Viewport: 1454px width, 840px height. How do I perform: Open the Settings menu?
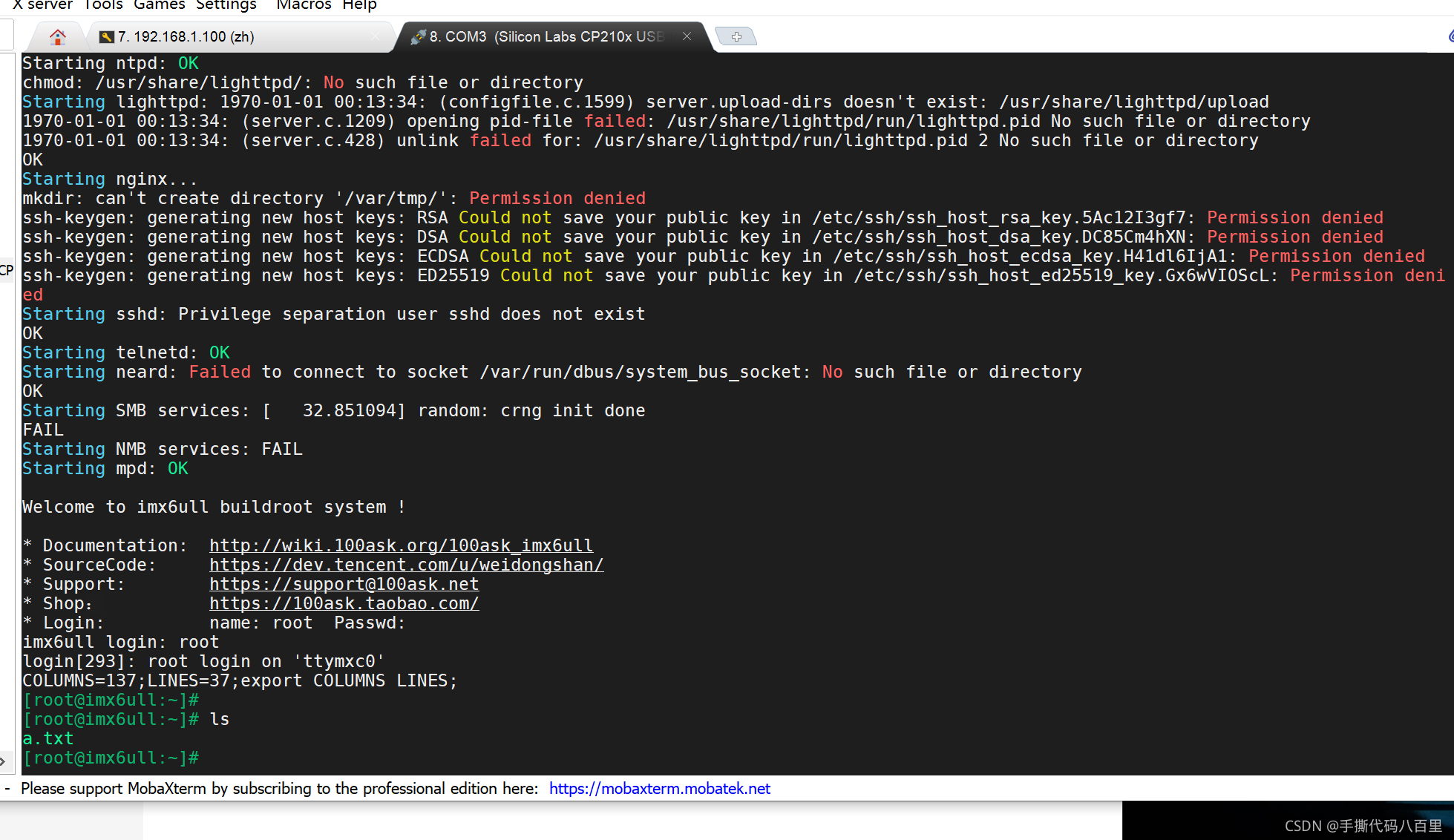(226, 5)
